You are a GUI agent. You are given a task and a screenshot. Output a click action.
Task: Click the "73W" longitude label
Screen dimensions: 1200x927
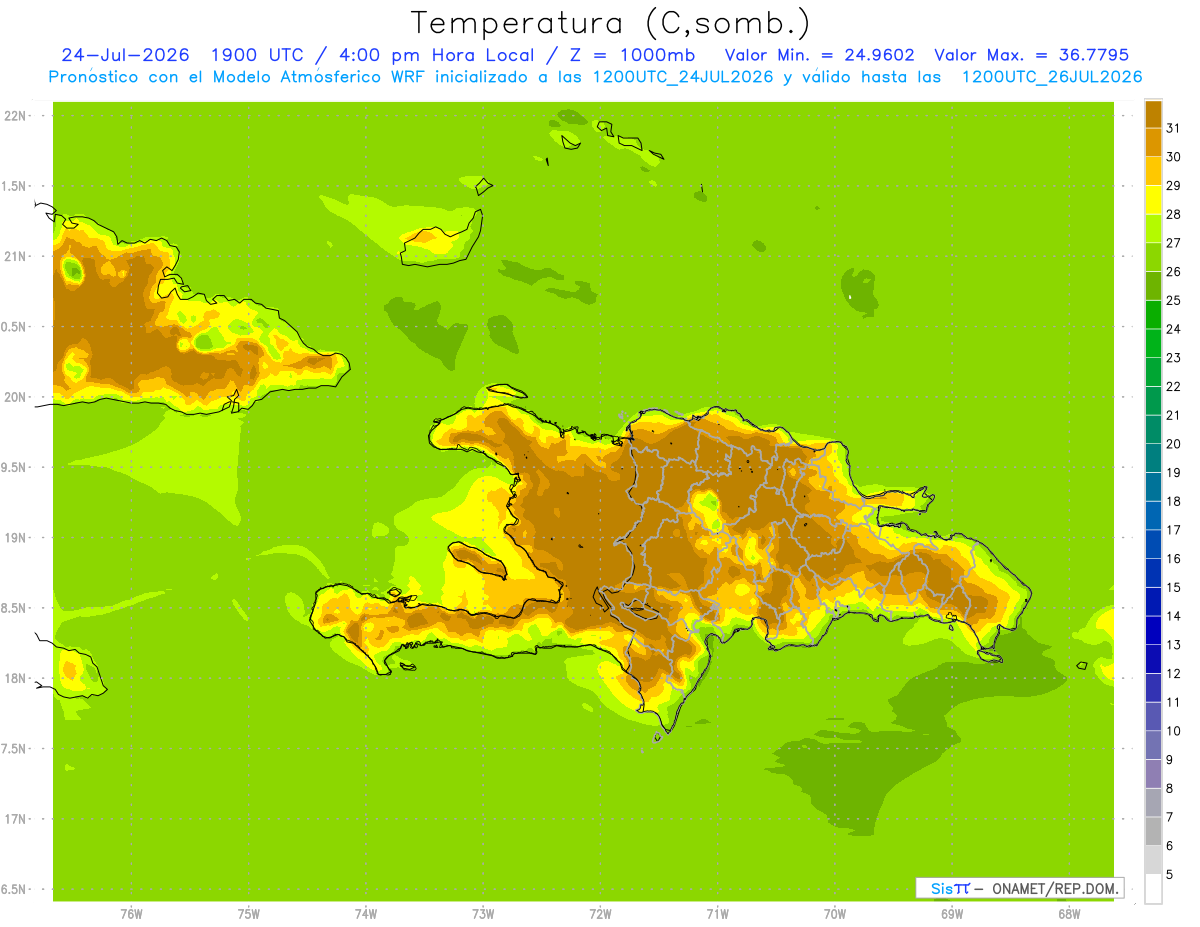(x=483, y=914)
